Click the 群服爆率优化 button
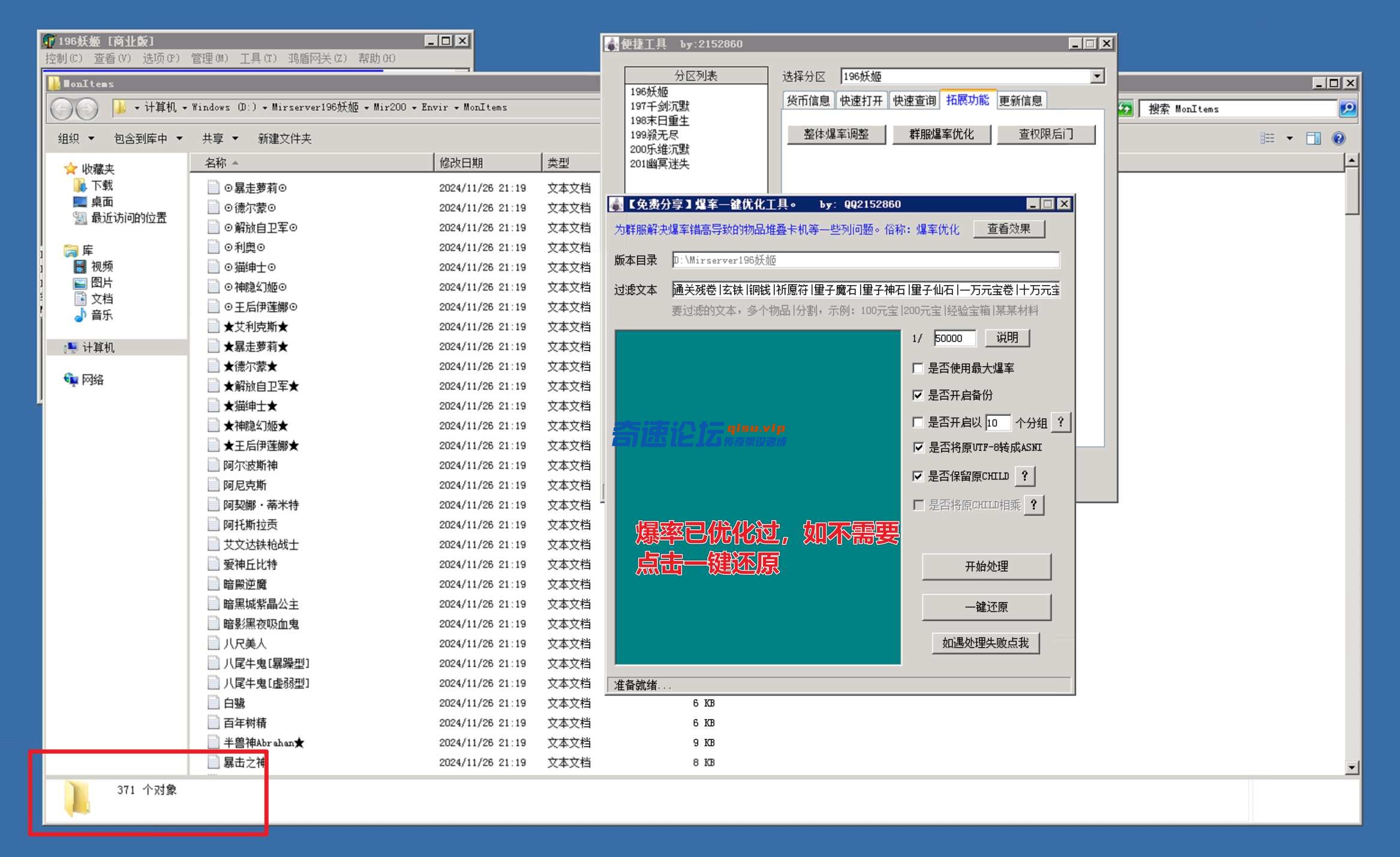 coord(941,134)
